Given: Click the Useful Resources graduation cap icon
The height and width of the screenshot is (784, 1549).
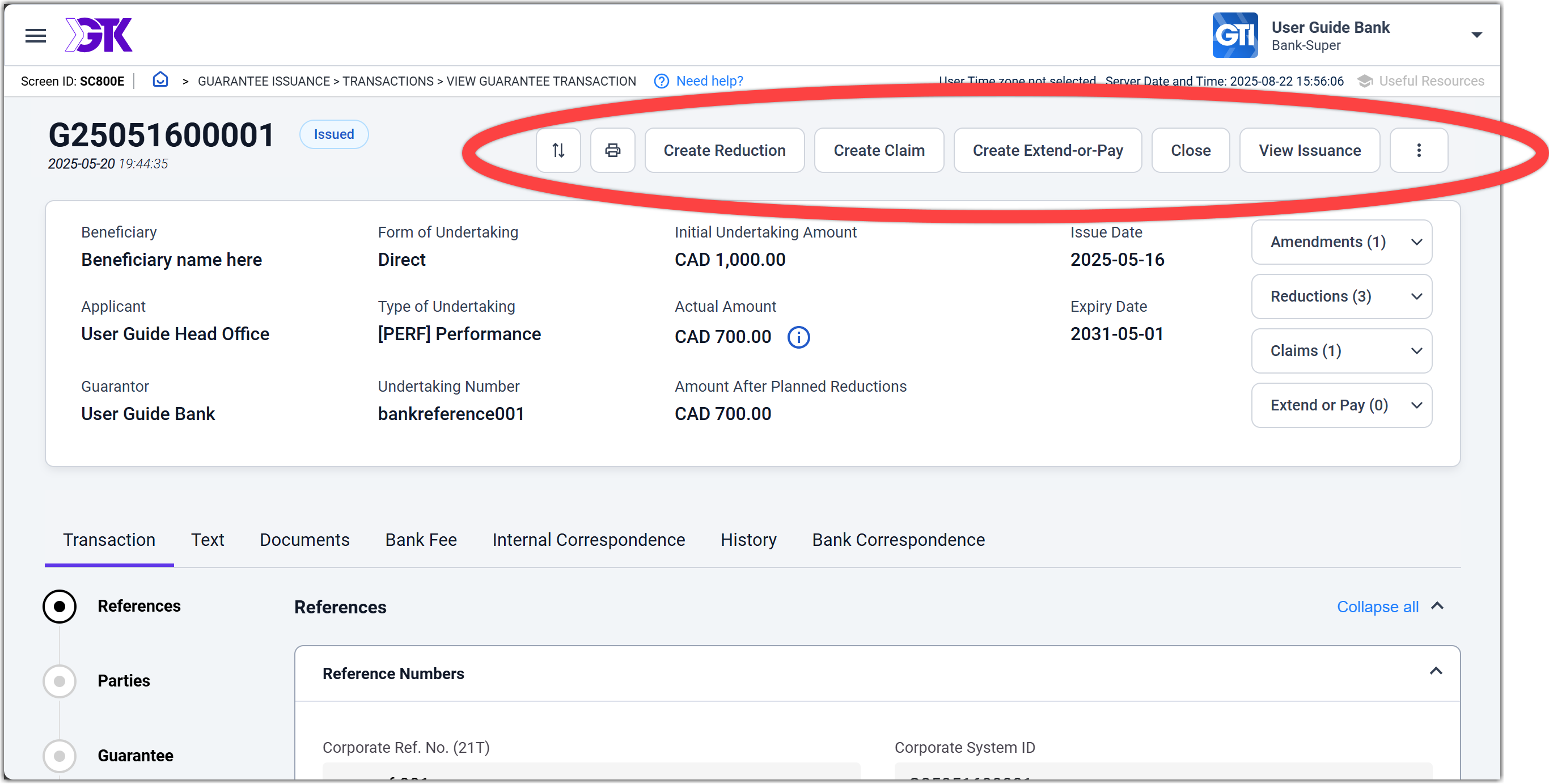Looking at the screenshot, I should coord(1364,81).
